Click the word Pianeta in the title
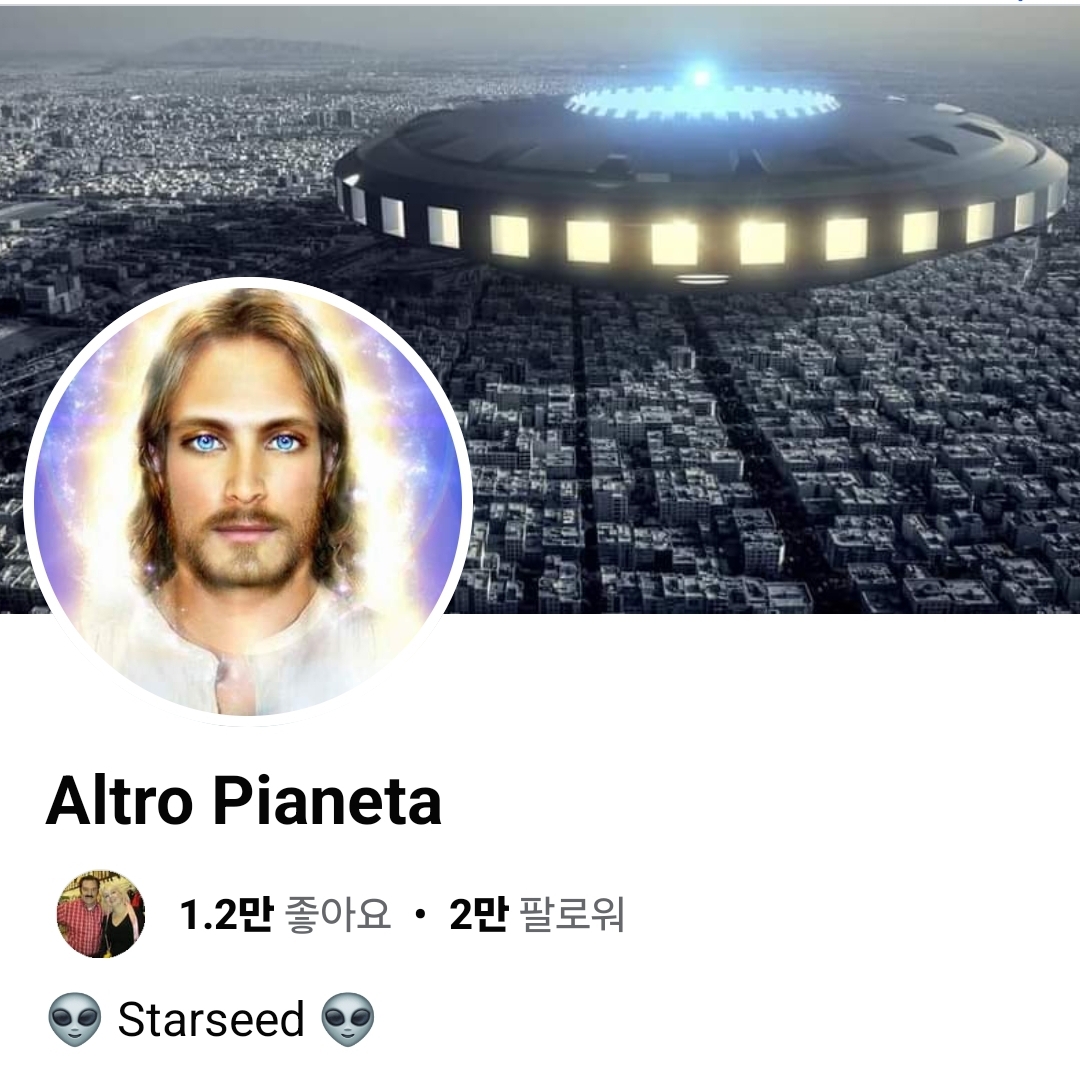The height and width of the screenshot is (1077, 1080). pos(327,802)
